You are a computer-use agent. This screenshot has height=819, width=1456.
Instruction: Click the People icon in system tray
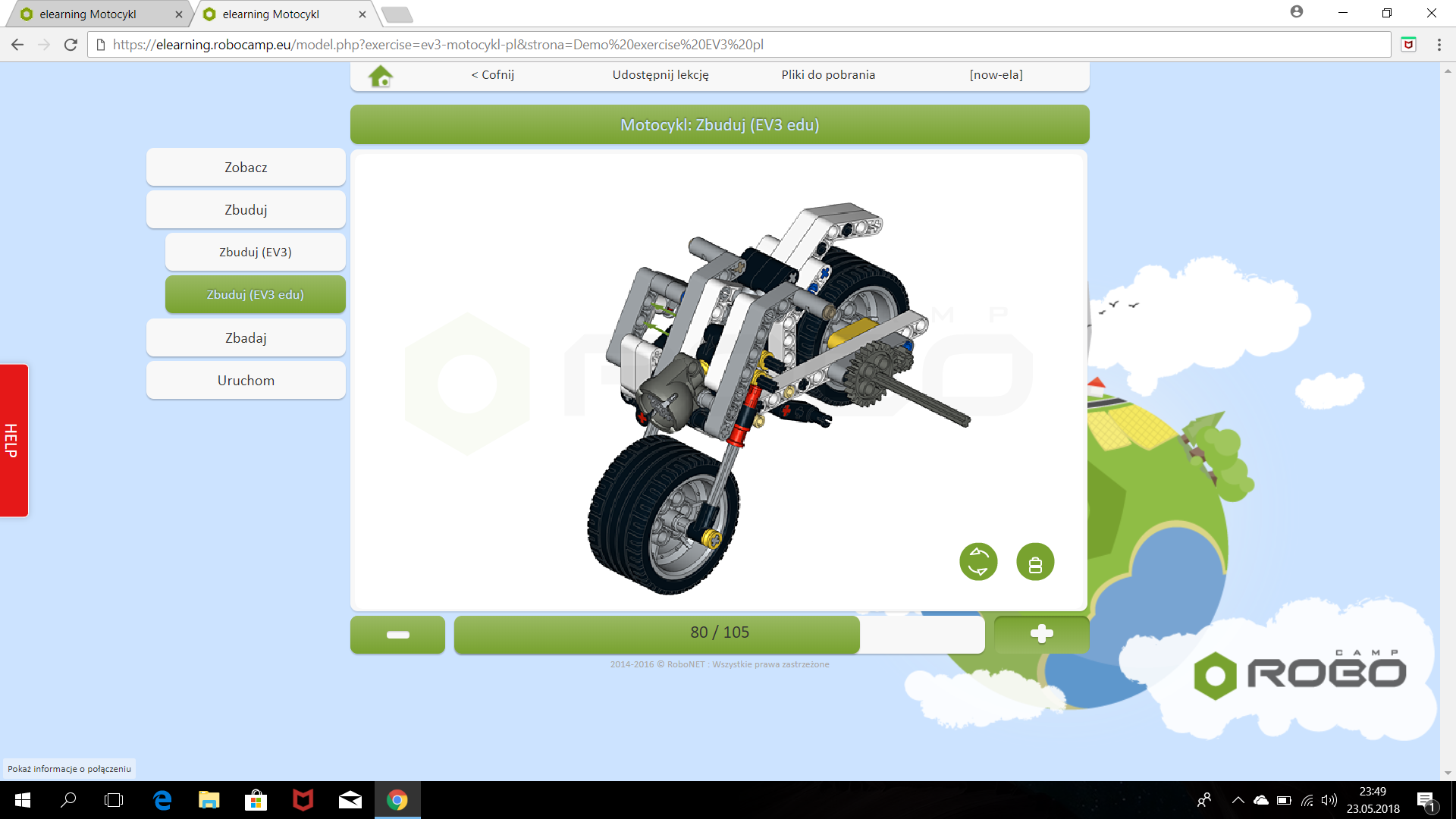click(1204, 800)
